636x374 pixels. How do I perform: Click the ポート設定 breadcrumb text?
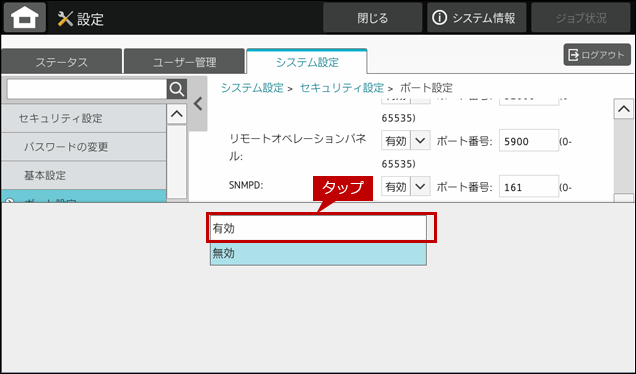pyautogui.click(x=426, y=88)
